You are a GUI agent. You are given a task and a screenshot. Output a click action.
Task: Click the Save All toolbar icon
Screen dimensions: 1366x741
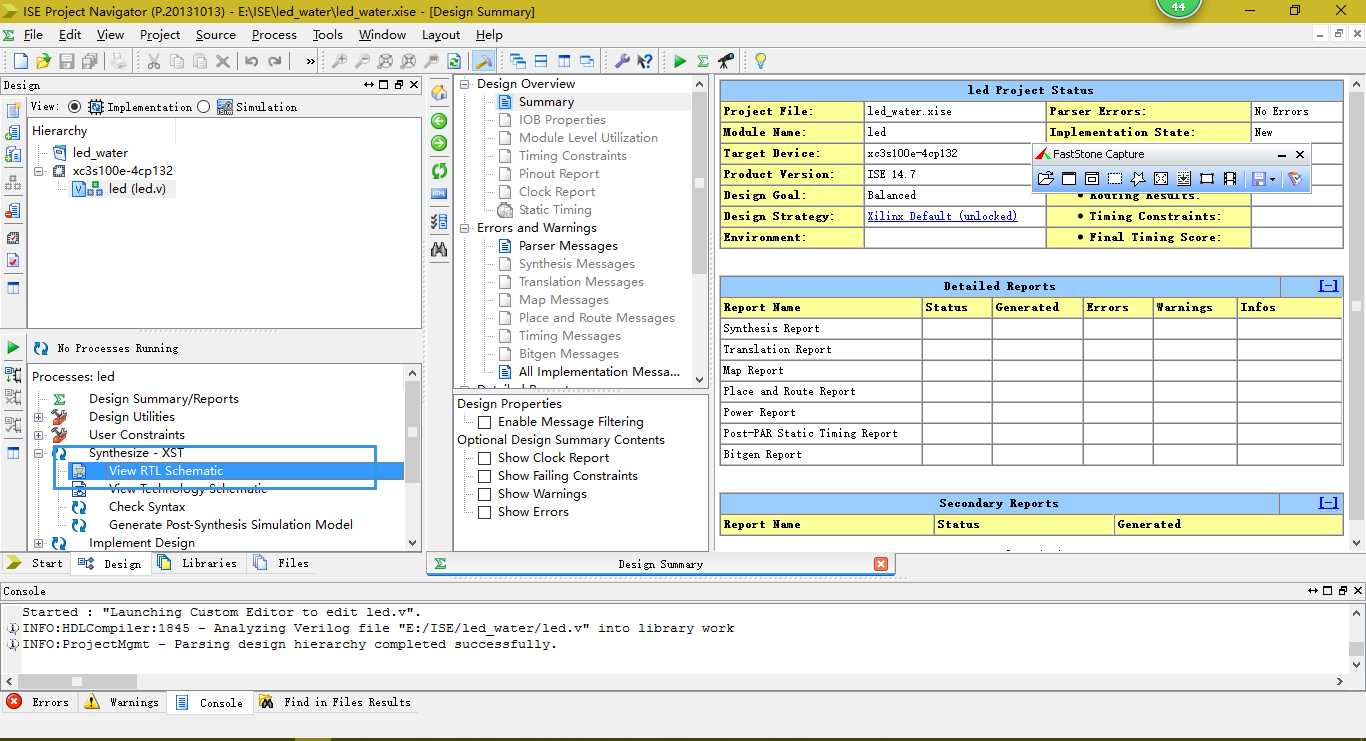[90, 62]
